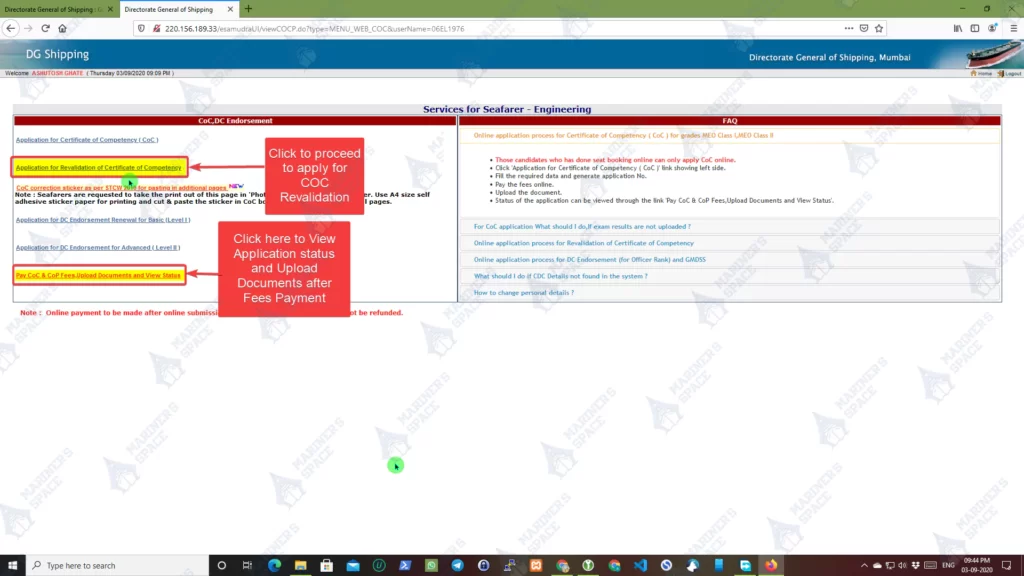Open PowerShell from the taskbar
This screenshot has width=1024, height=576.
(x=405, y=565)
